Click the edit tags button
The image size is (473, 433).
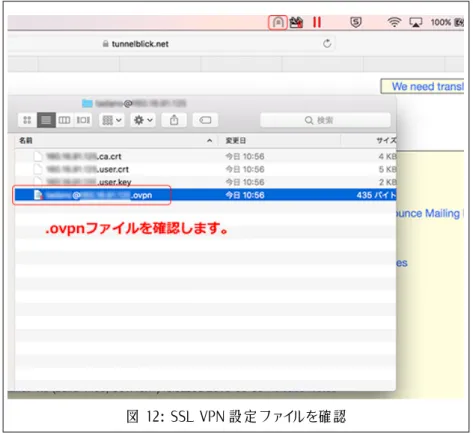(x=205, y=120)
